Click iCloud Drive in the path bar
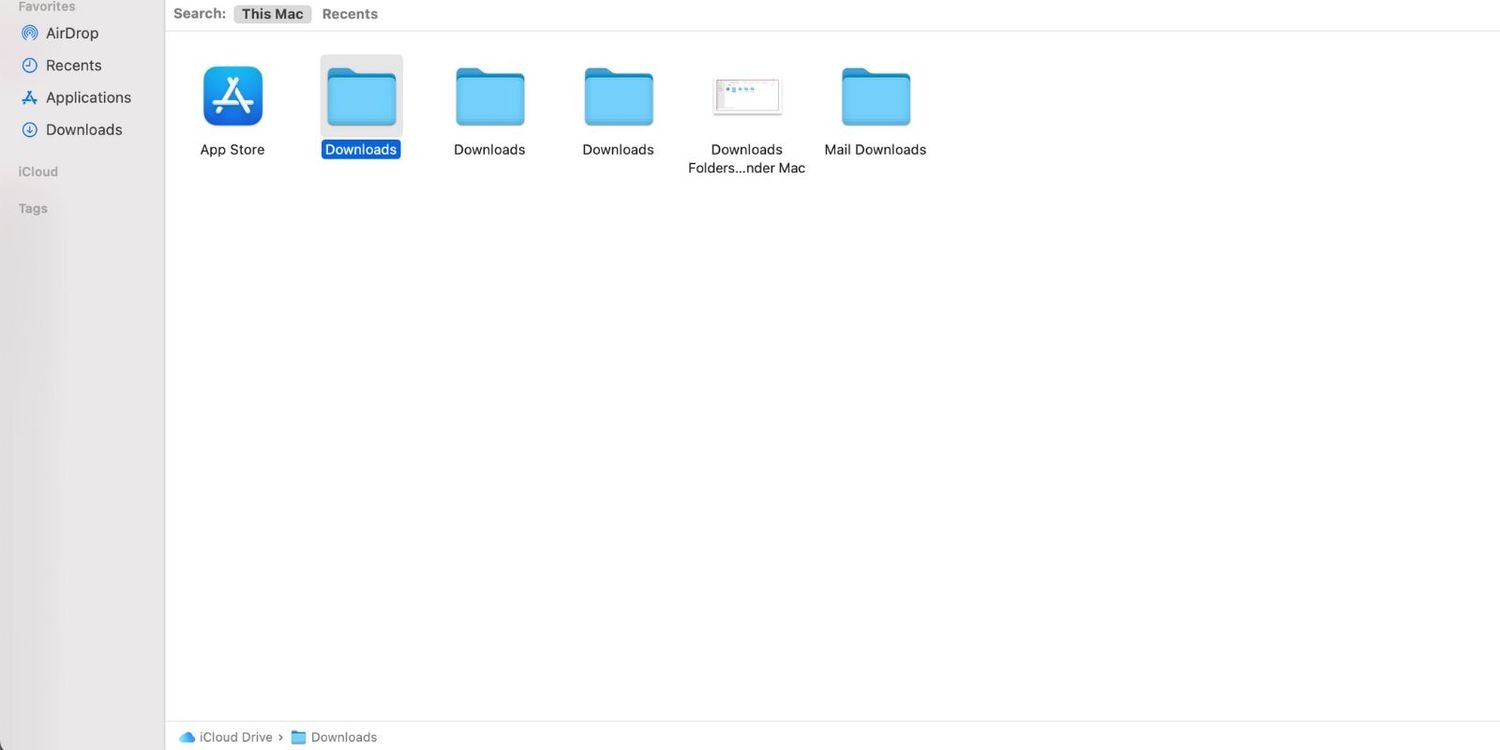The image size is (1500, 750). coord(226,737)
